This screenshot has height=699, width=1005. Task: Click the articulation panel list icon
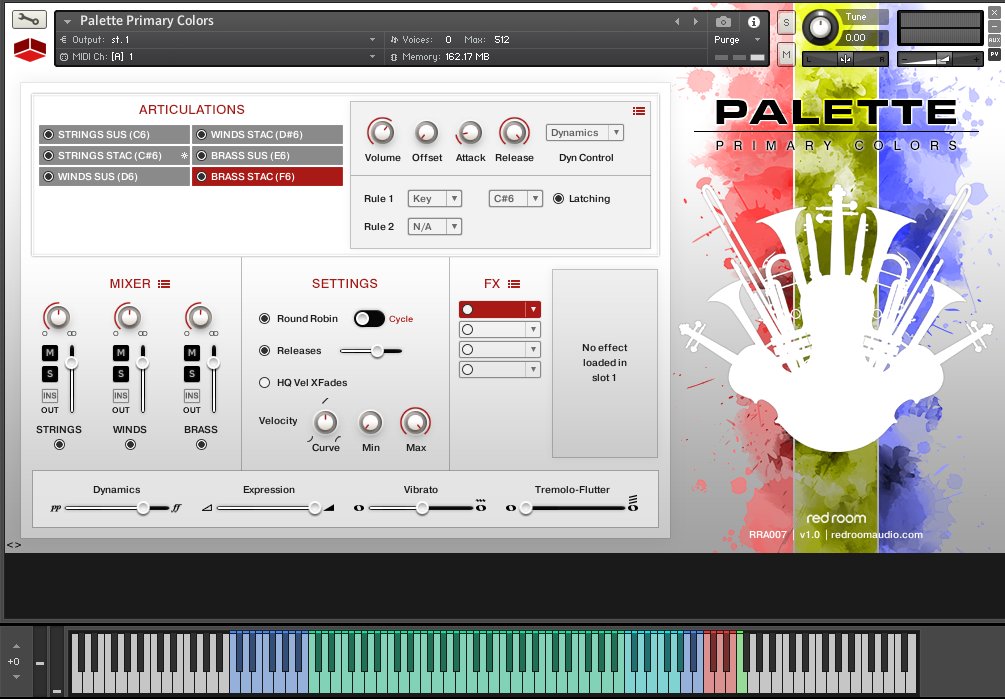[x=639, y=111]
